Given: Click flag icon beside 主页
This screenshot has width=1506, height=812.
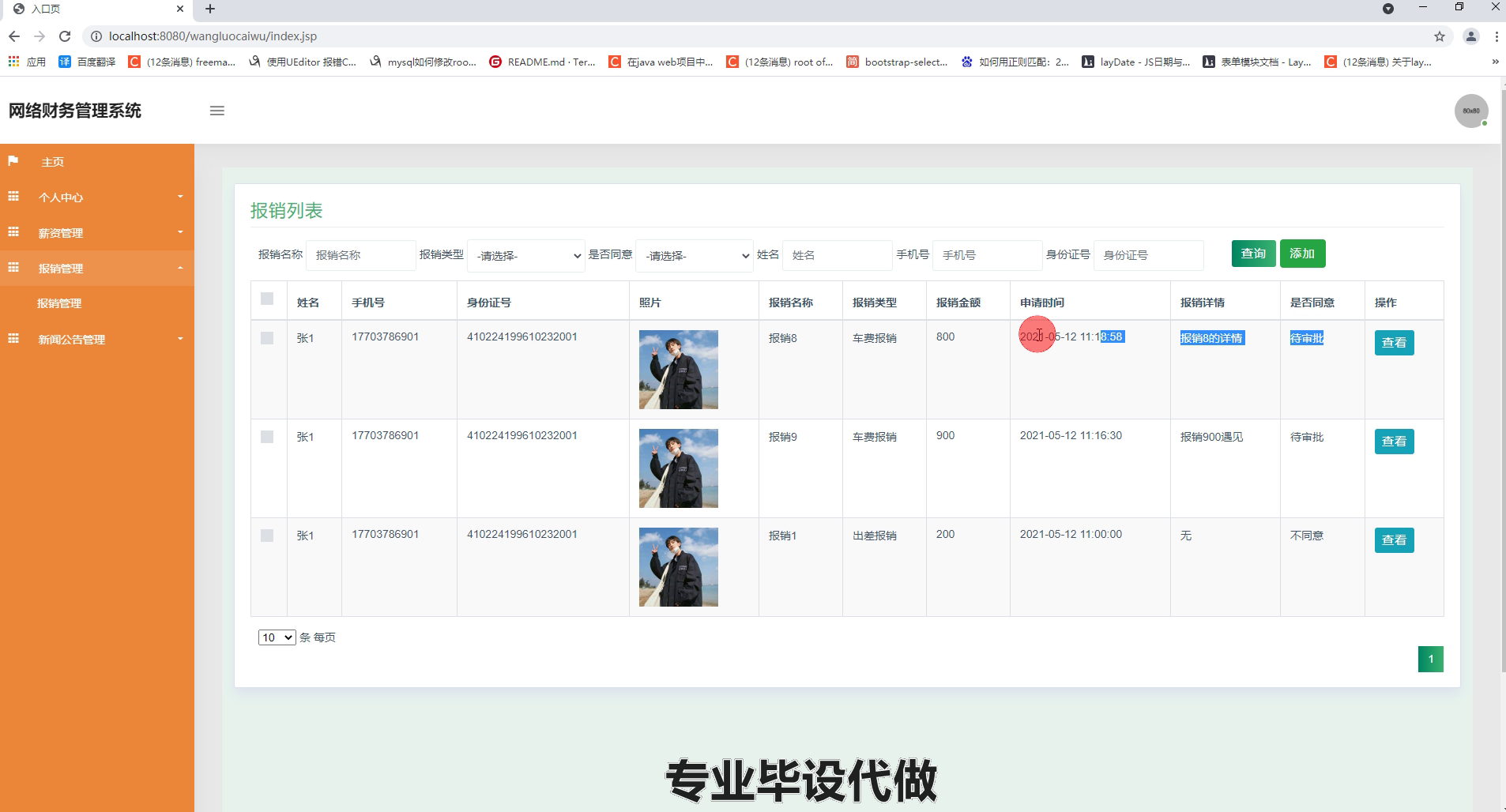Looking at the screenshot, I should pos(13,160).
